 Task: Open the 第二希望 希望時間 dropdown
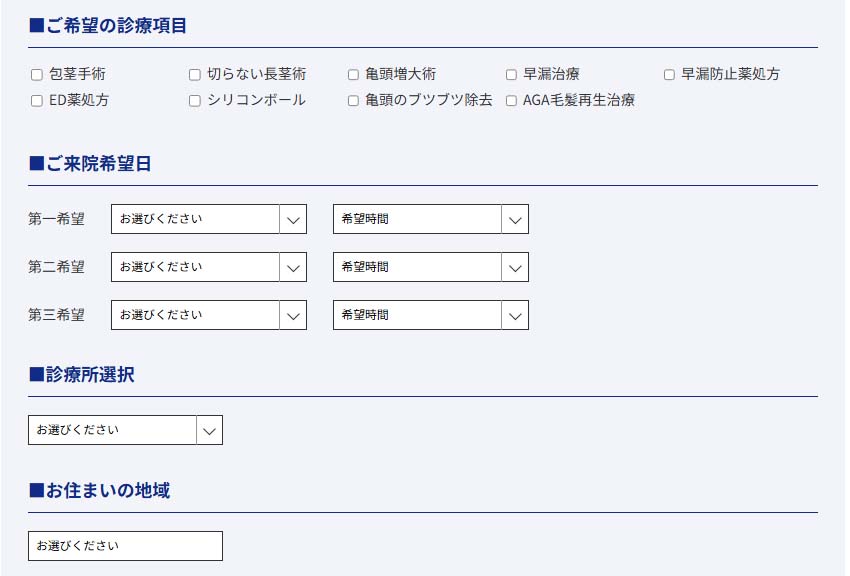417,267
